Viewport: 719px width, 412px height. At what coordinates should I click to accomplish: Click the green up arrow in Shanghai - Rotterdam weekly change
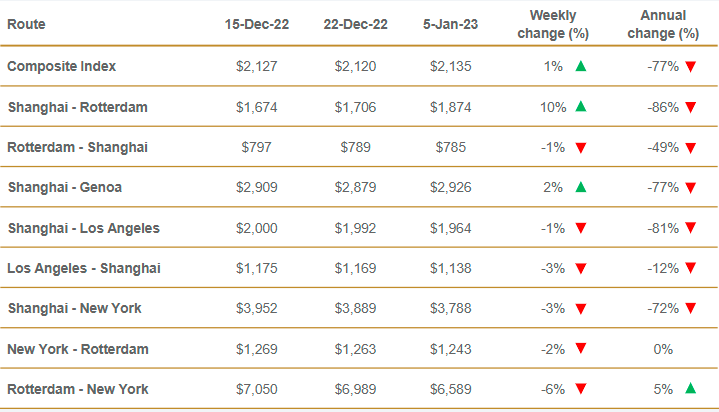click(x=581, y=106)
